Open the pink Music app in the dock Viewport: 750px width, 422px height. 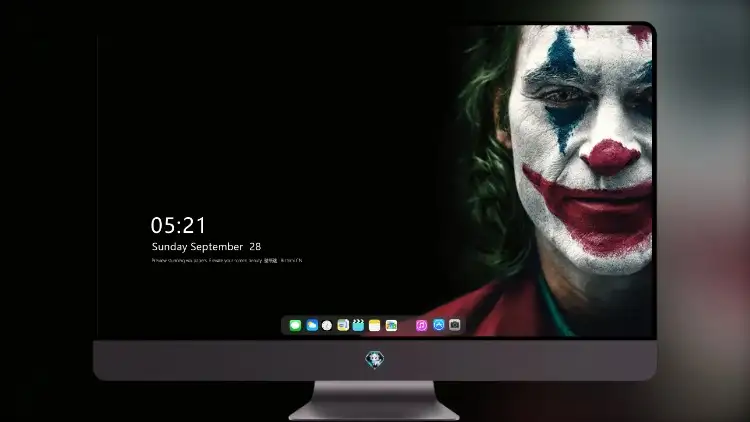click(x=421, y=325)
